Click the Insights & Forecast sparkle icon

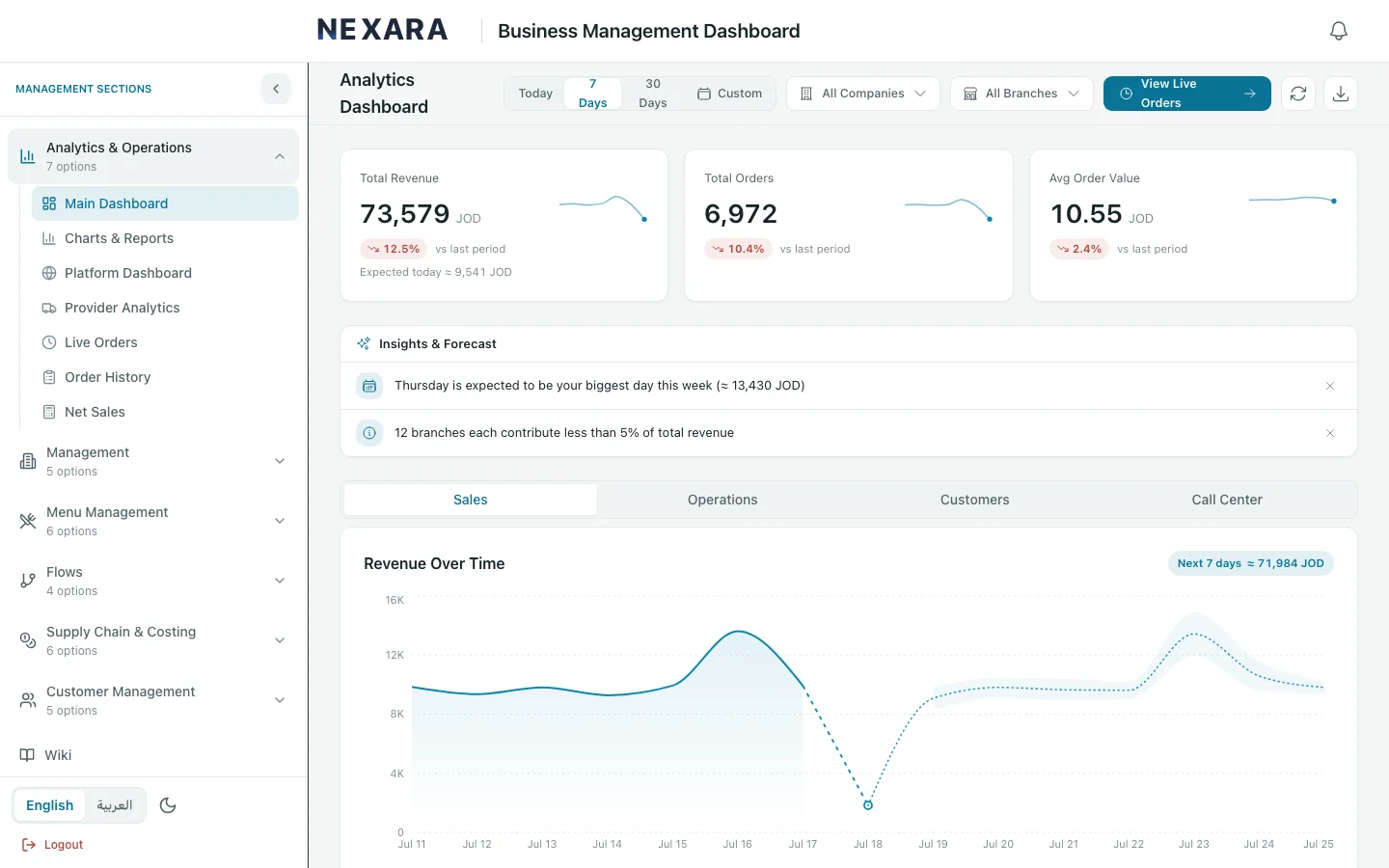(x=364, y=343)
